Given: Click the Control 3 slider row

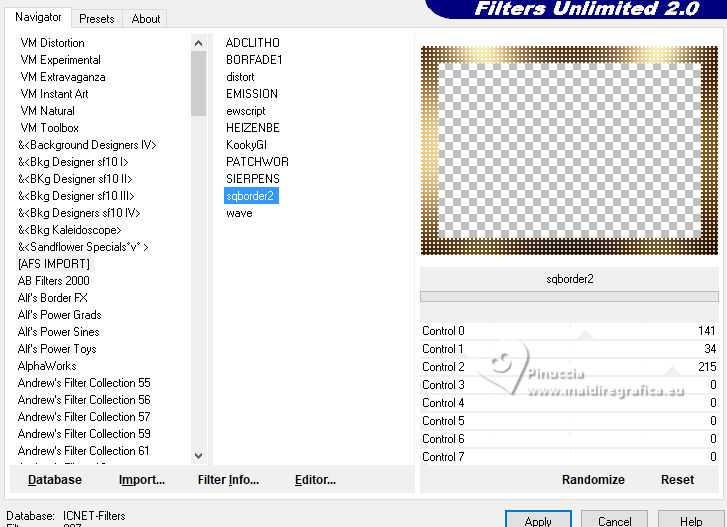Looking at the screenshot, I should pos(569,385).
